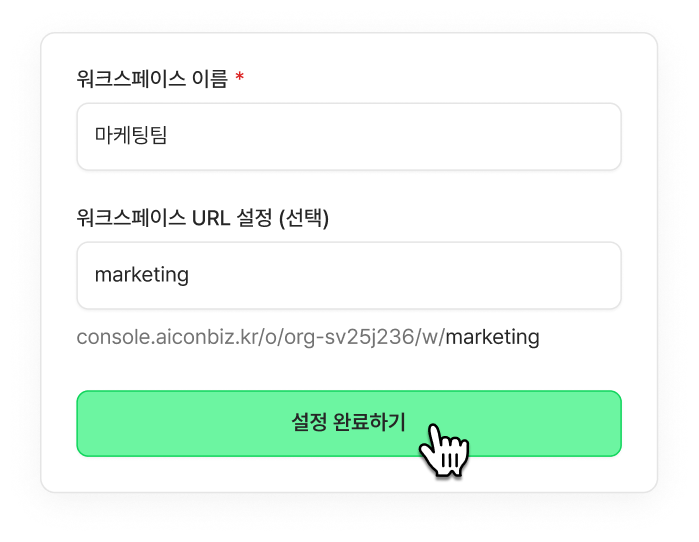Click the word 이름 in the first label
The width and height of the screenshot is (699, 542).
point(210,79)
